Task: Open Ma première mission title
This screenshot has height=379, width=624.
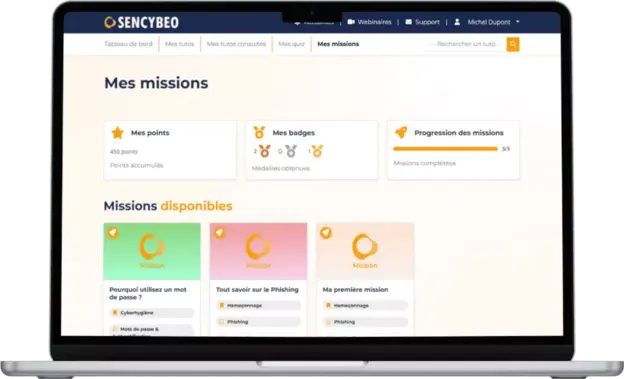Action: 355,289
